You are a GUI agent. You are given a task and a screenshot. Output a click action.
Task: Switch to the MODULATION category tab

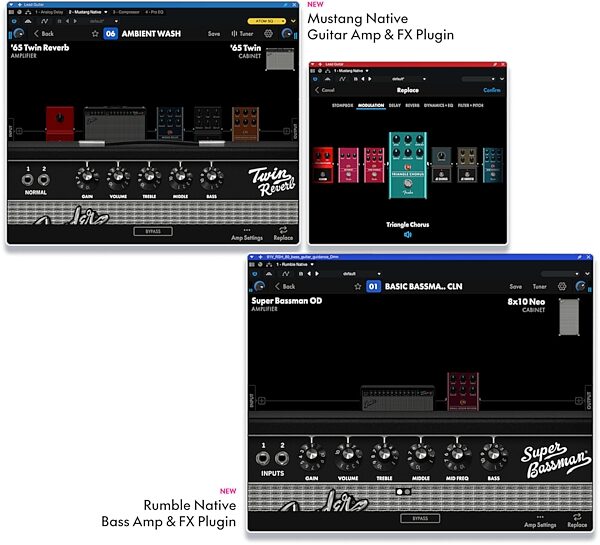click(x=371, y=105)
